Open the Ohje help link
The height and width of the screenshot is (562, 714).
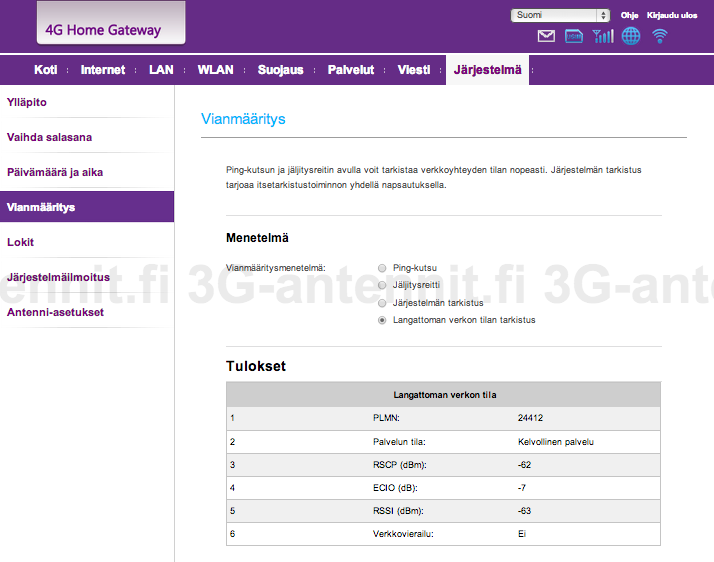(x=629, y=15)
